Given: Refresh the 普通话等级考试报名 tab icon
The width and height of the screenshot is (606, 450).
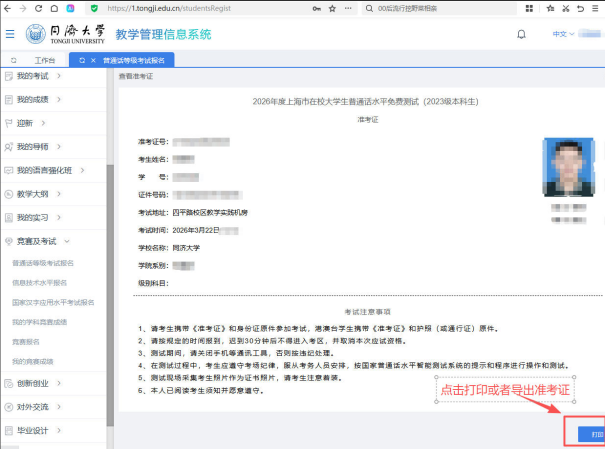Looking at the screenshot, I should pos(82,60).
